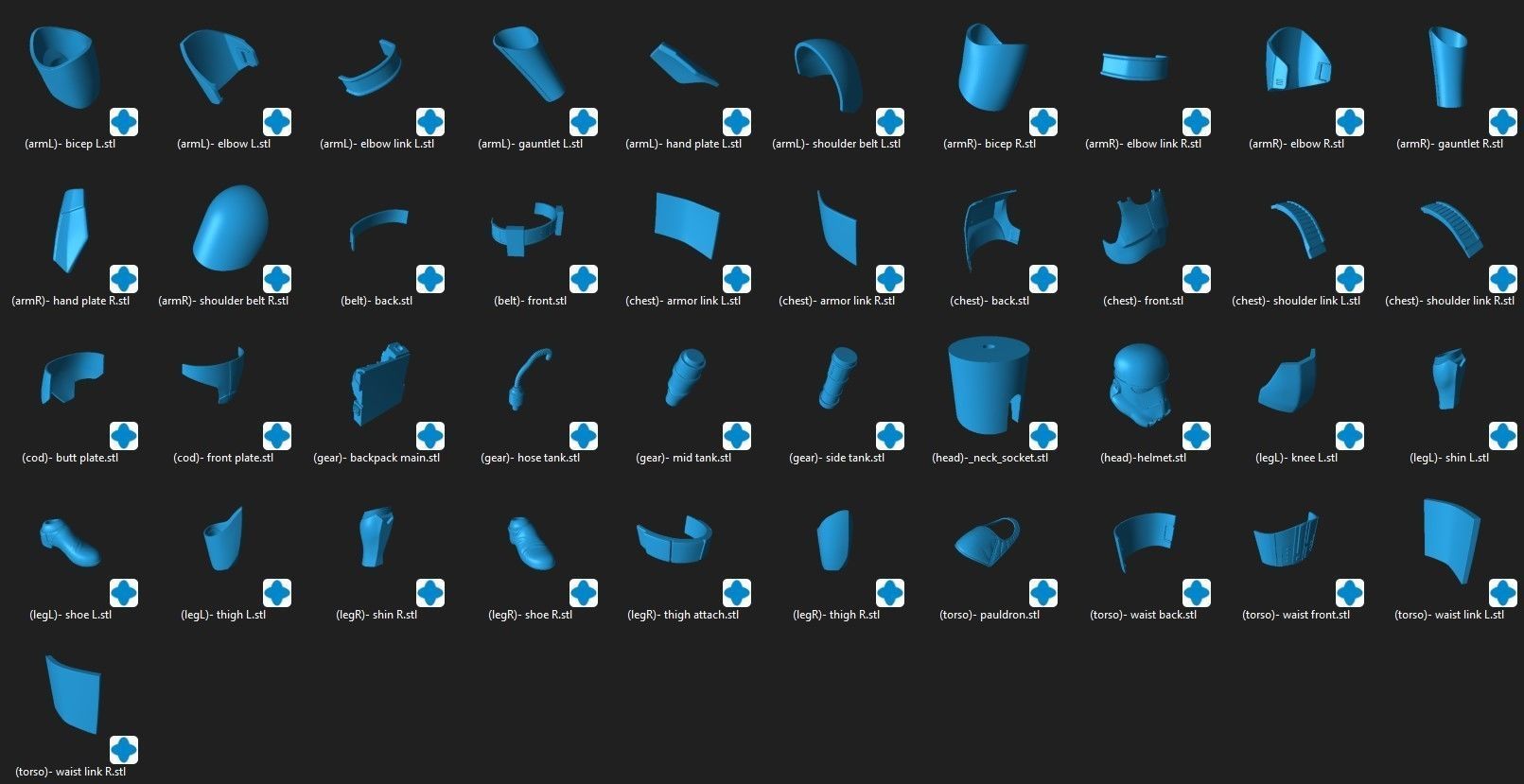Click the badge icon on thigh attach.stl
The image size is (1524, 784).
(x=737, y=593)
